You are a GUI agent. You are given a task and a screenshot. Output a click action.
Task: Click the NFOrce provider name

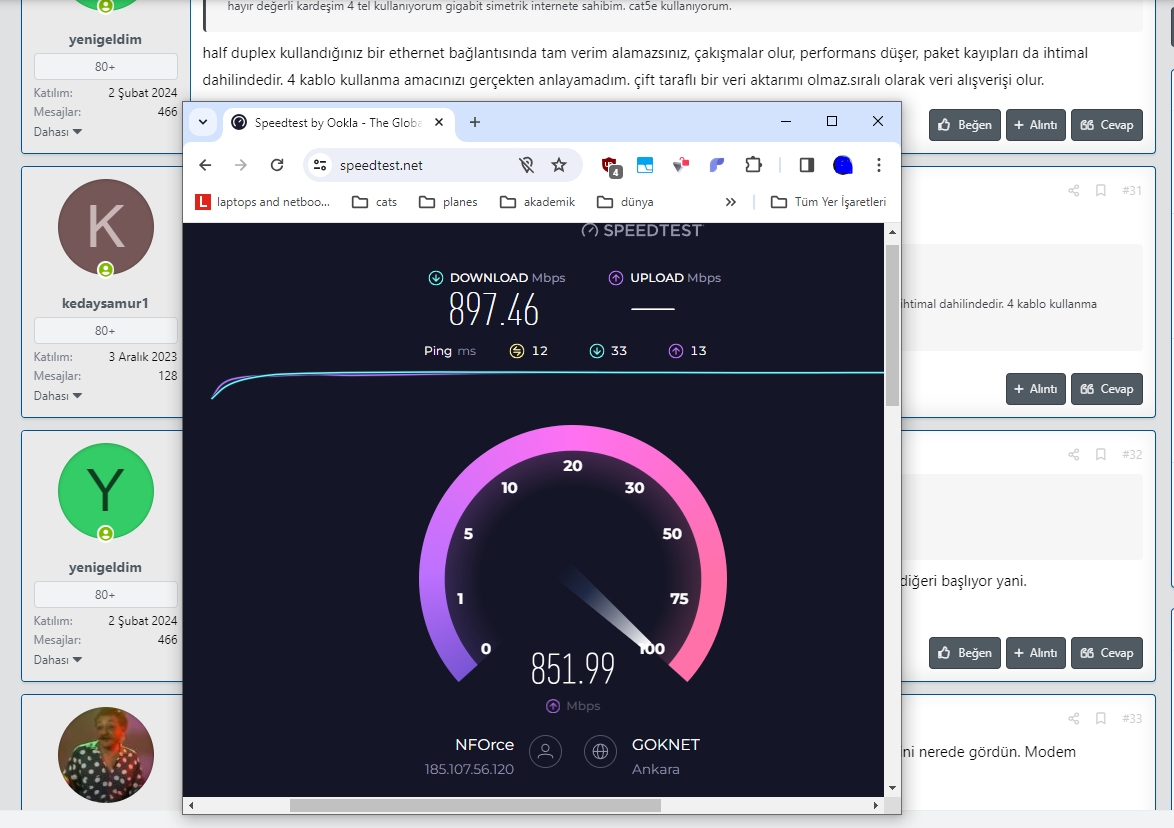(x=484, y=745)
